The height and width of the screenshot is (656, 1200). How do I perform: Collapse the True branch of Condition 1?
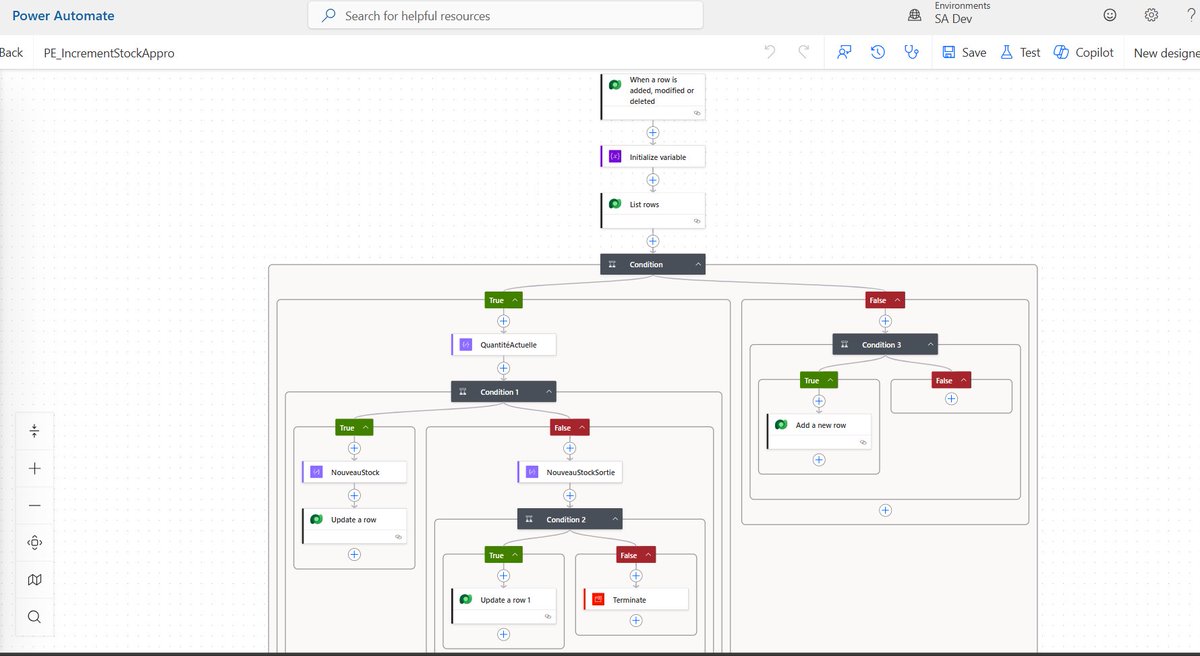(x=365, y=428)
